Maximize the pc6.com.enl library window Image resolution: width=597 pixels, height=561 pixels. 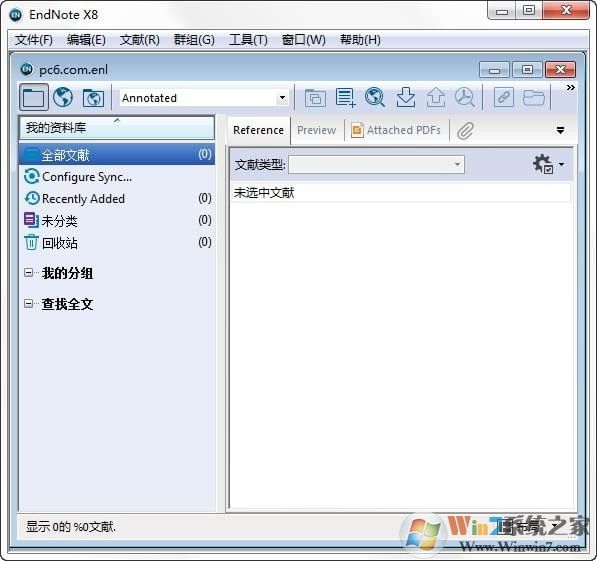point(527,70)
